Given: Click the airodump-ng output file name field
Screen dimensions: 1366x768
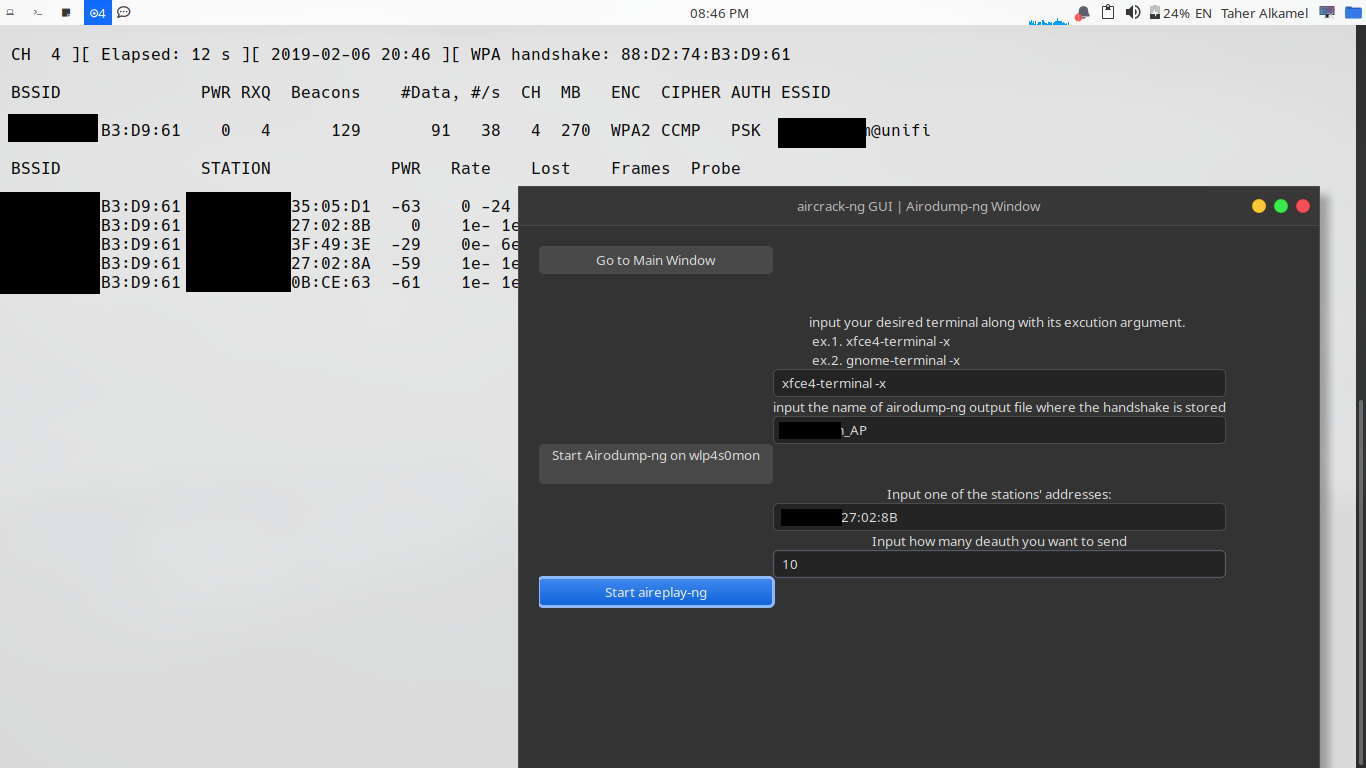Looking at the screenshot, I should point(999,430).
